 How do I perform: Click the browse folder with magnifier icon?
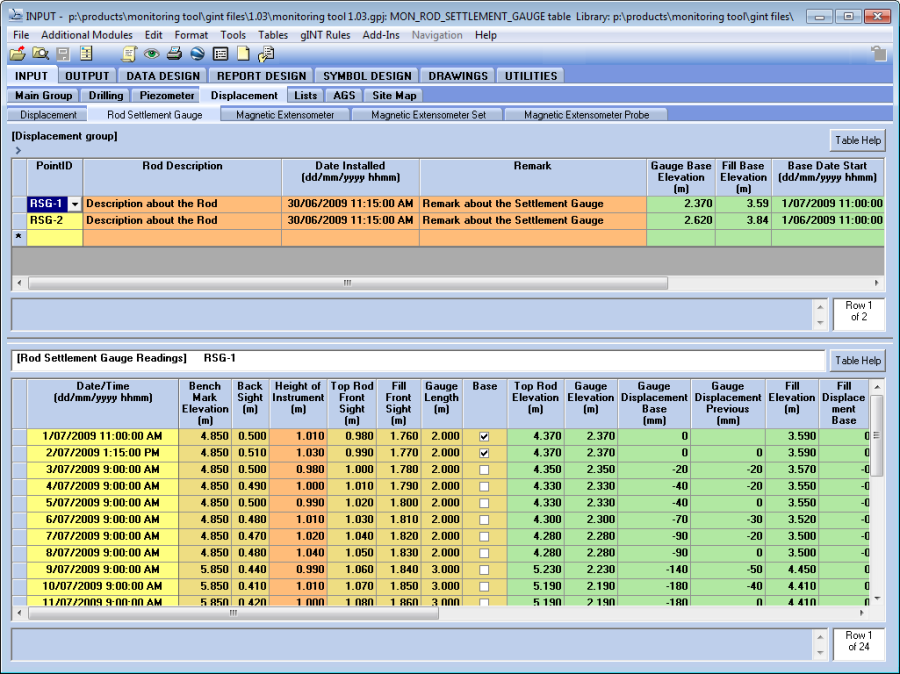tap(40, 54)
